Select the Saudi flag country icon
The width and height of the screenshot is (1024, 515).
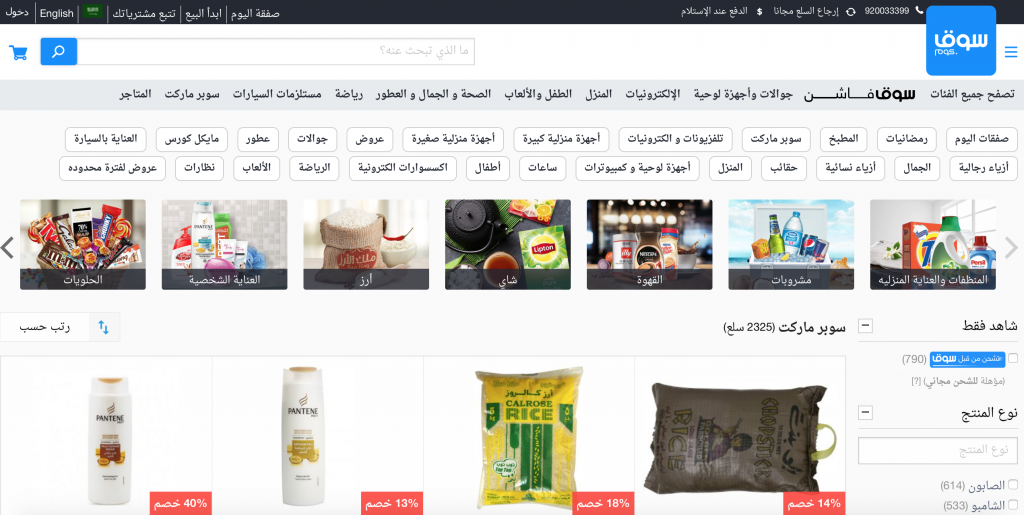point(93,12)
